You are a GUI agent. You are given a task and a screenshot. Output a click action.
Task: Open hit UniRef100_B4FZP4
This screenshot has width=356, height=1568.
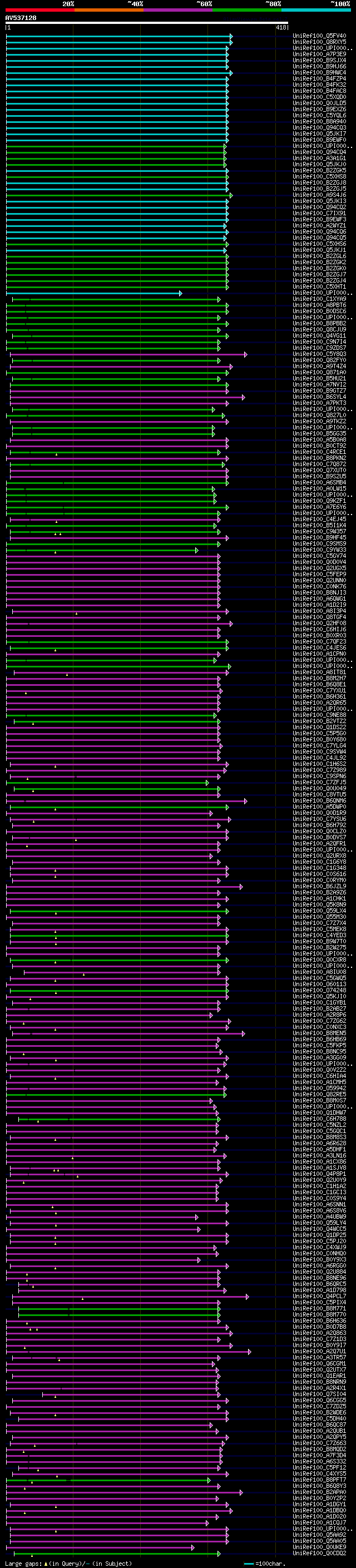pos(319,78)
